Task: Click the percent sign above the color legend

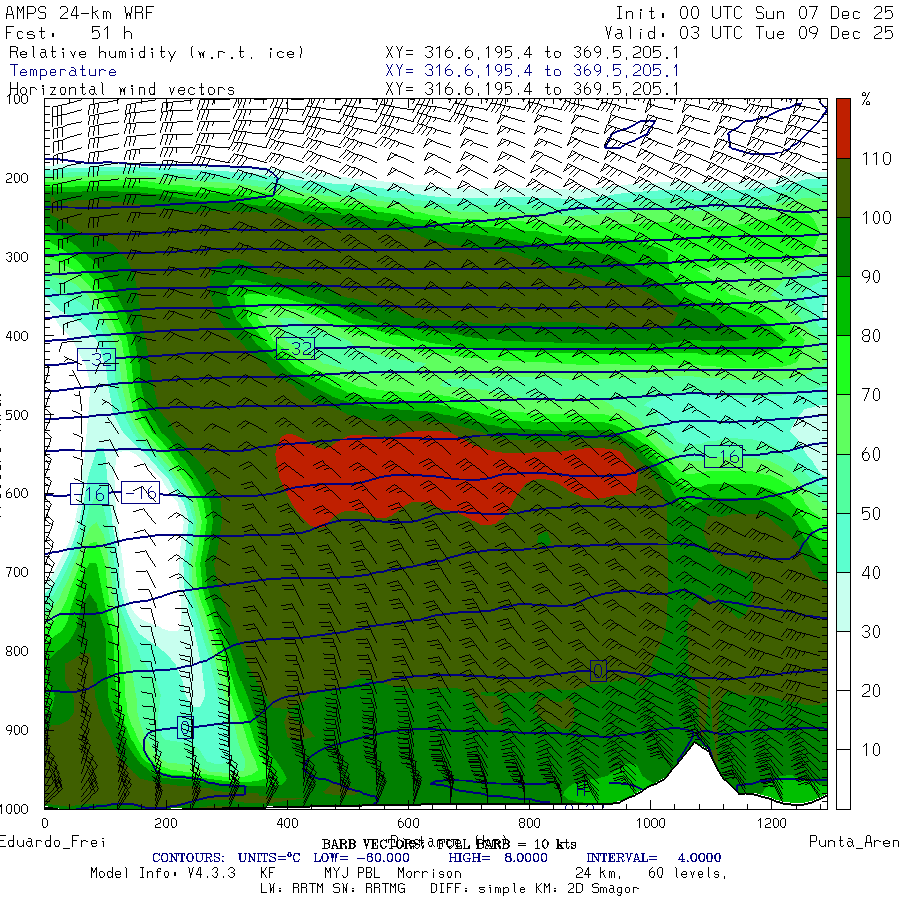Action: click(x=866, y=99)
